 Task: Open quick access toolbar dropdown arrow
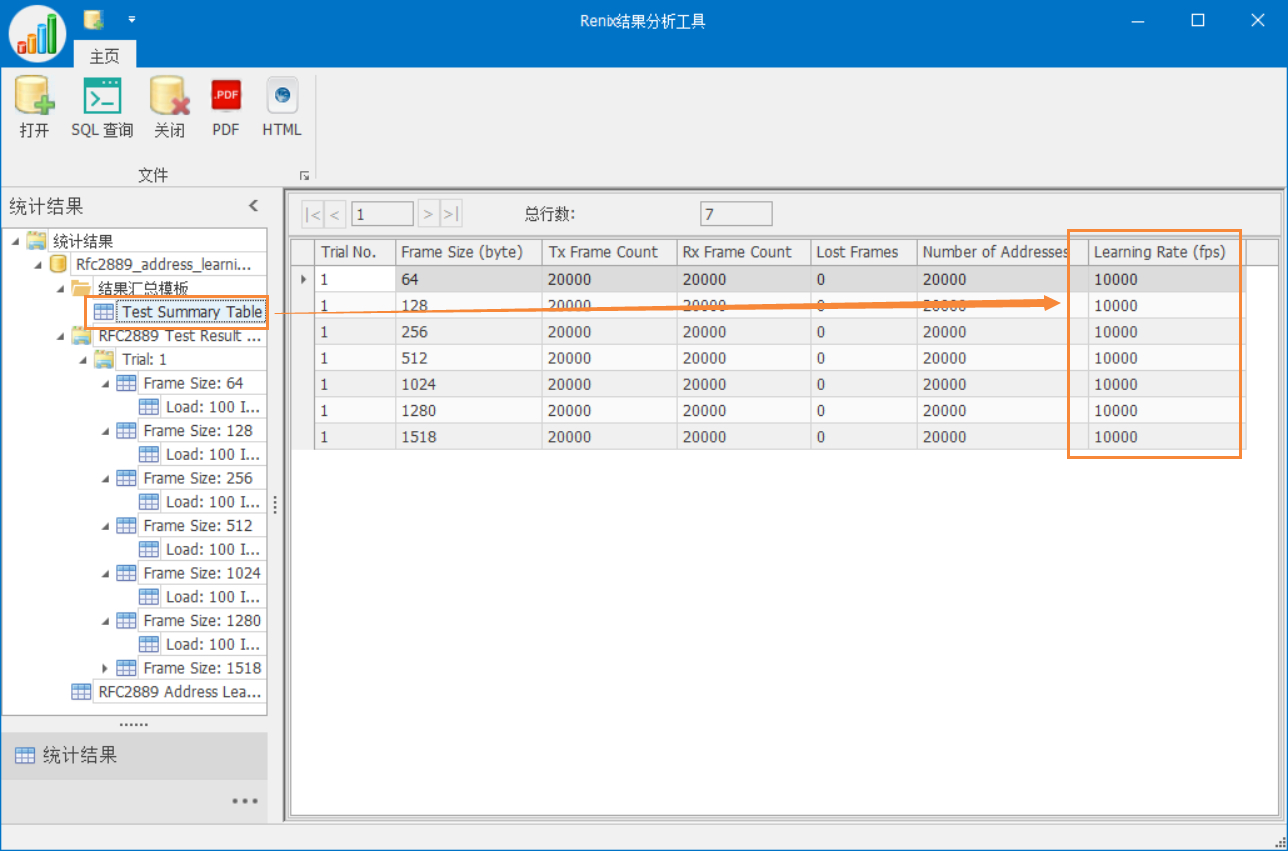pos(132,19)
